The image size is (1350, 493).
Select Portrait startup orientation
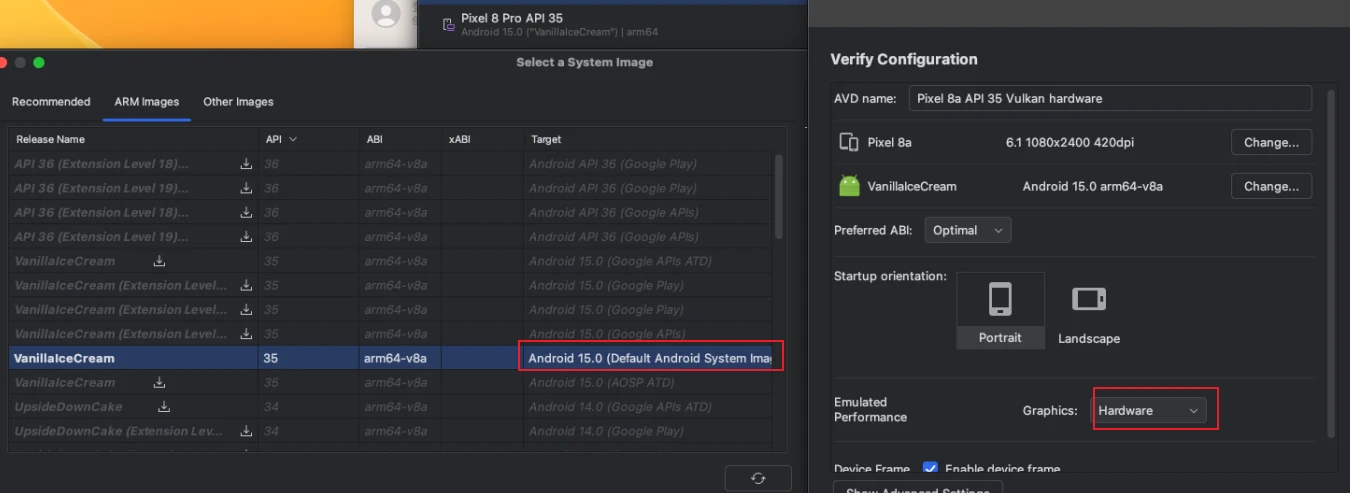click(1000, 310)
